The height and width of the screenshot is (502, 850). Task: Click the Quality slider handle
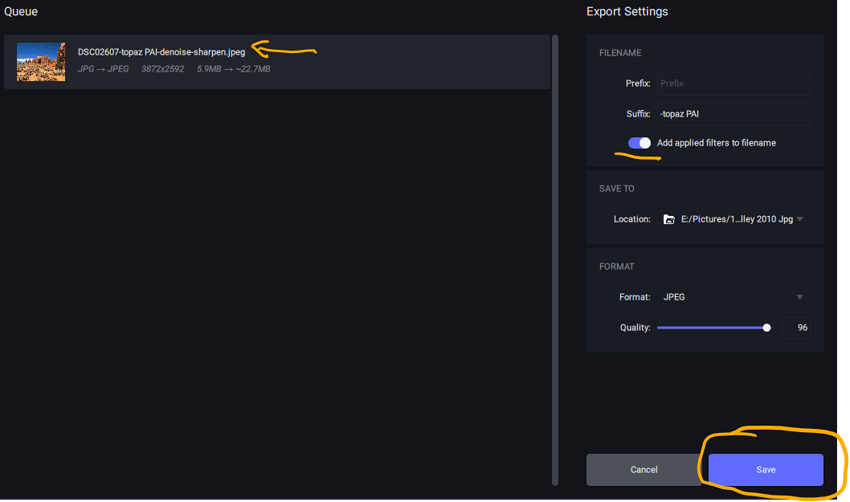767,327
